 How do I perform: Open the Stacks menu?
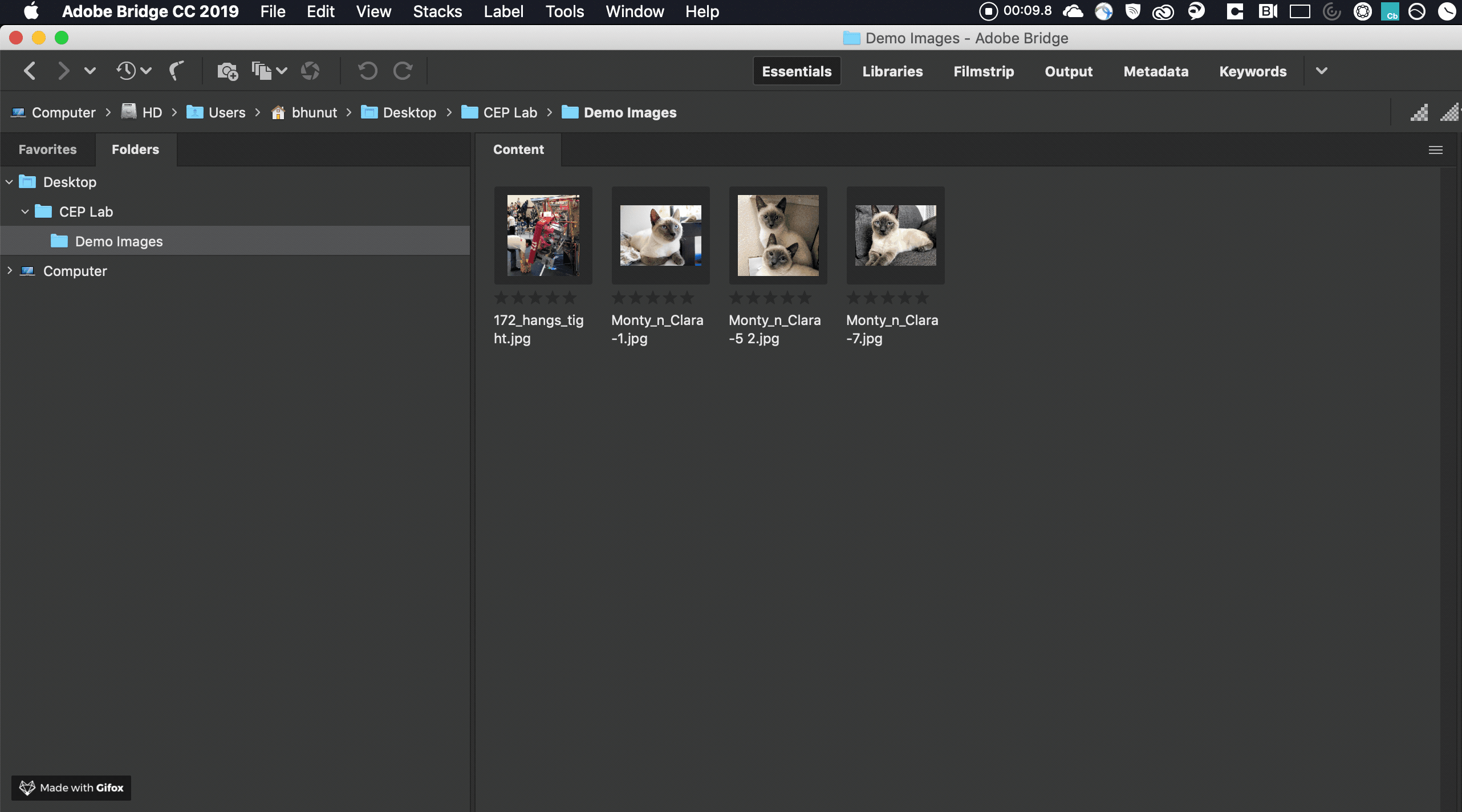point(437,11)
